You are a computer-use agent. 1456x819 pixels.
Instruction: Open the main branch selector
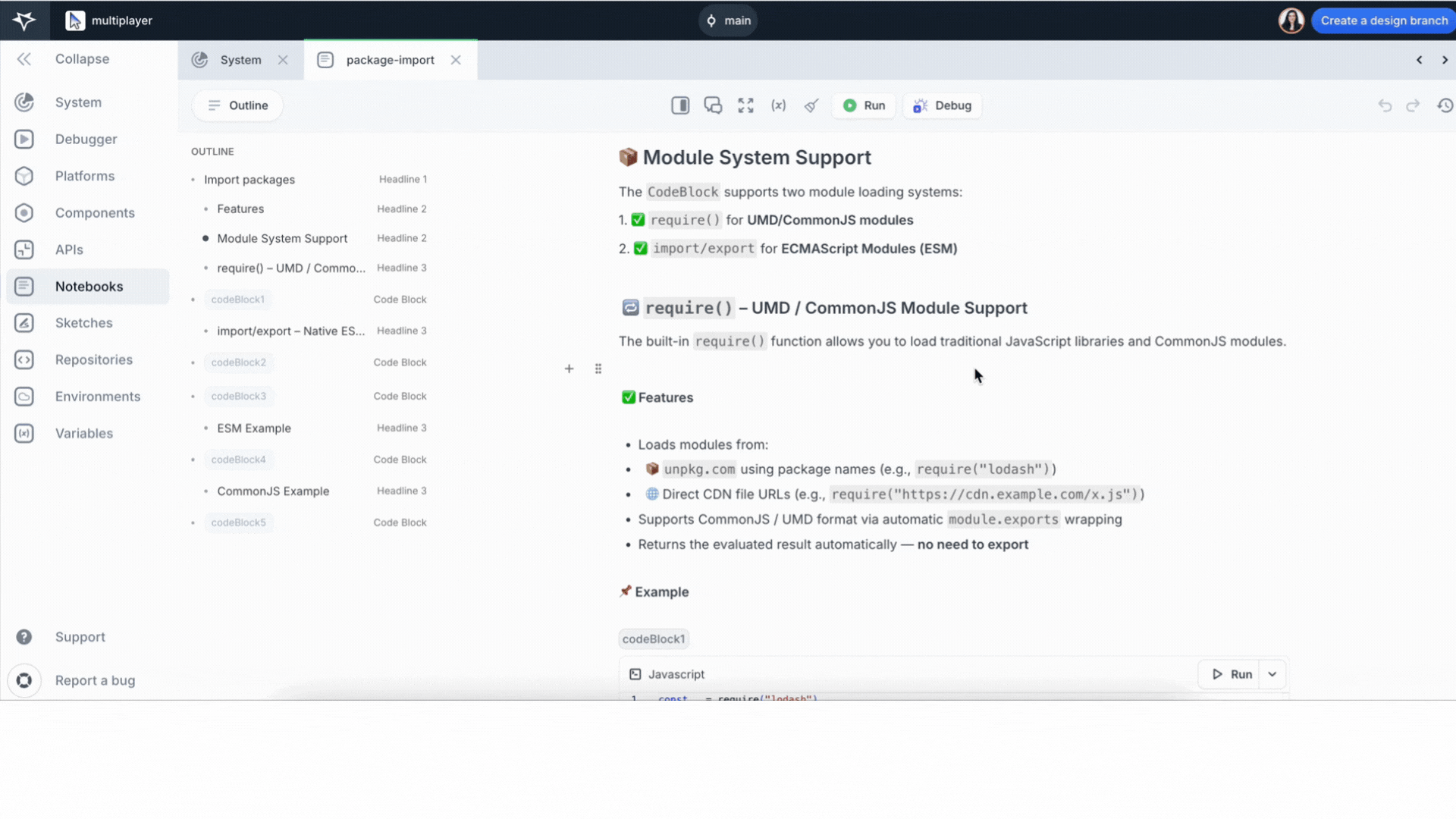(x=728, y=20)
